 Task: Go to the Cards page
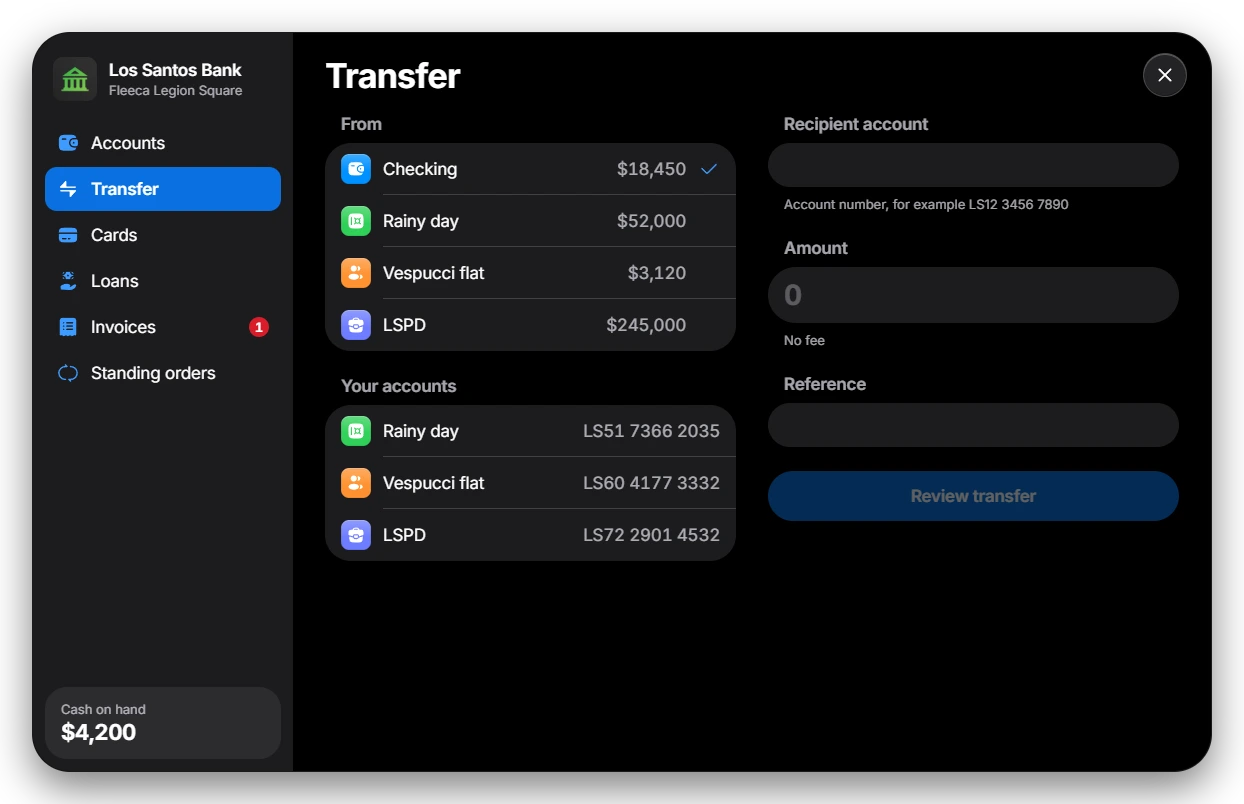click(x=163, y=235)
